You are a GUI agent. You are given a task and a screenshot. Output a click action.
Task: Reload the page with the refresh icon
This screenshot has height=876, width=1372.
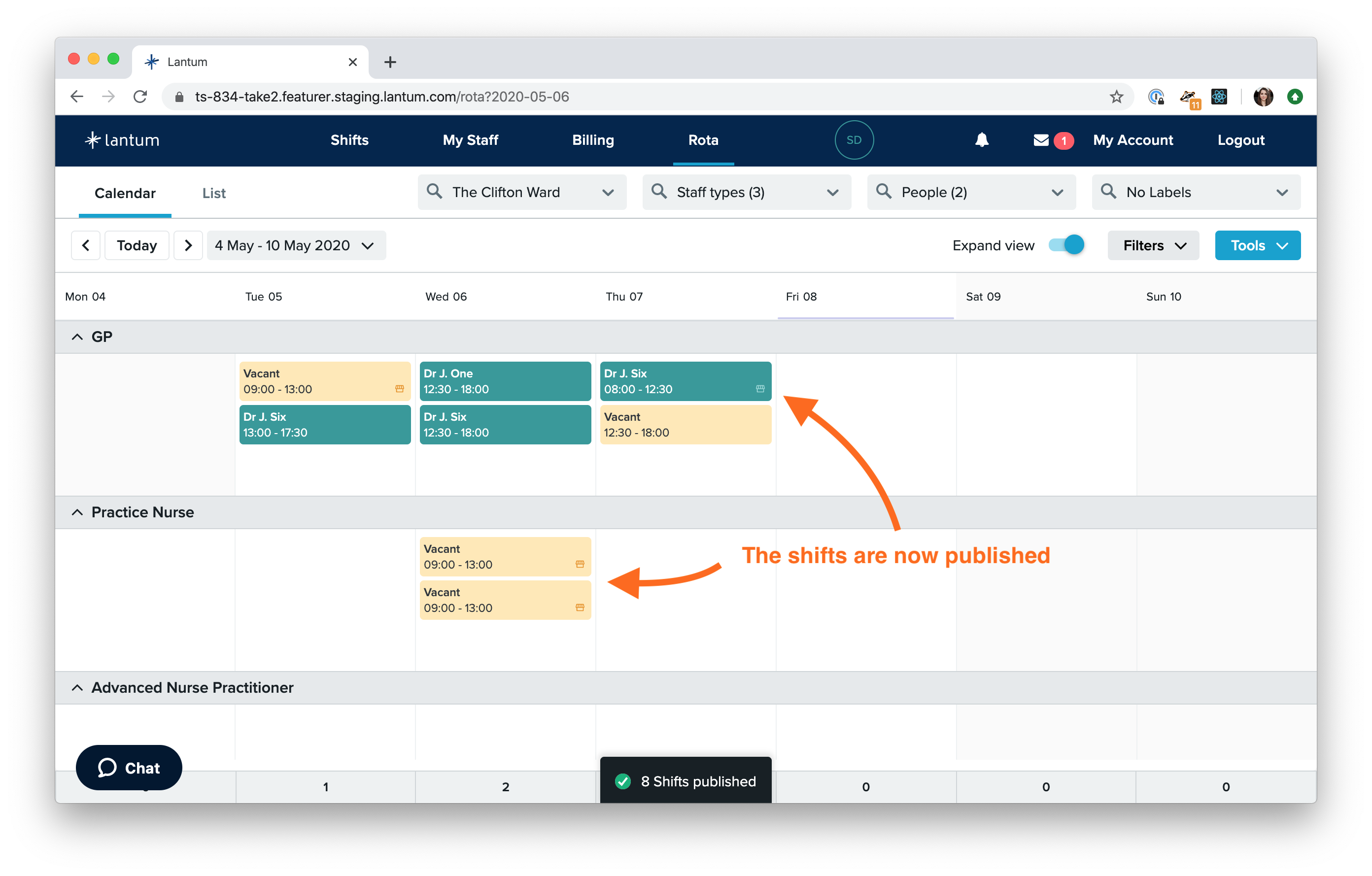(x=140, y=97)
